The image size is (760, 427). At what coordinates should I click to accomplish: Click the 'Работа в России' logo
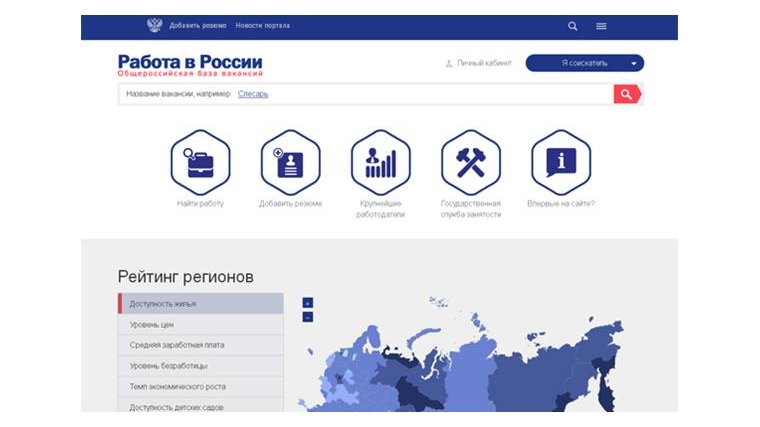190,62
